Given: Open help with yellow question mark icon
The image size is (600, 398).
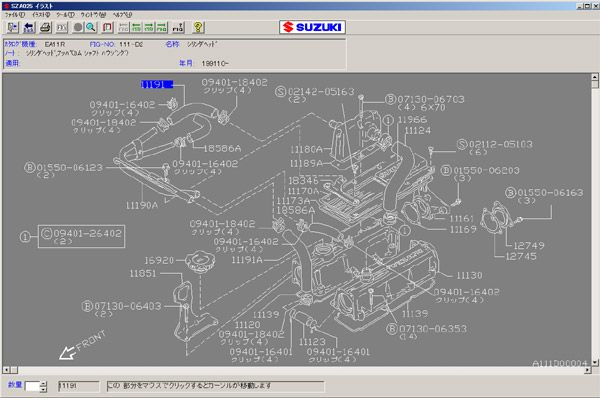Looking at the screenshot, I should (x=198, y=27).
